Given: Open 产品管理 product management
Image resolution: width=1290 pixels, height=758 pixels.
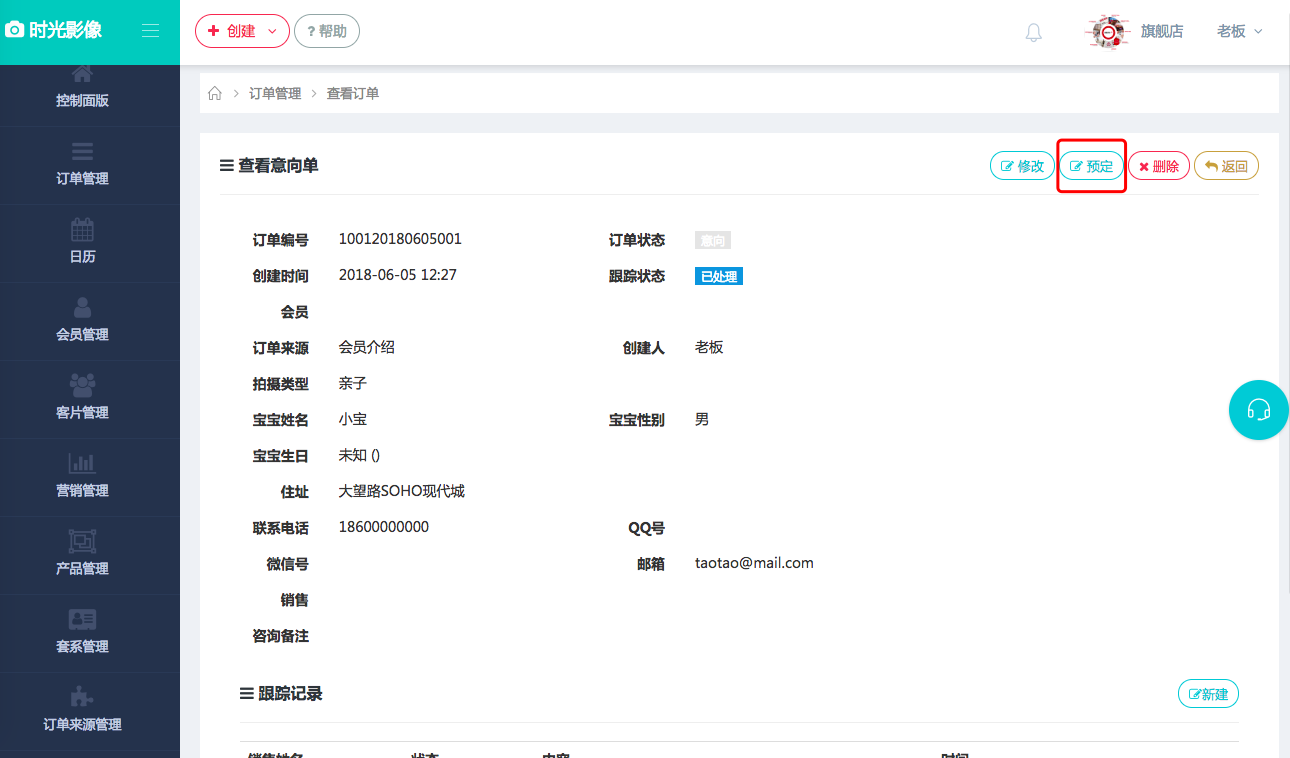Looking at the screenshot, I should (82, 554).
